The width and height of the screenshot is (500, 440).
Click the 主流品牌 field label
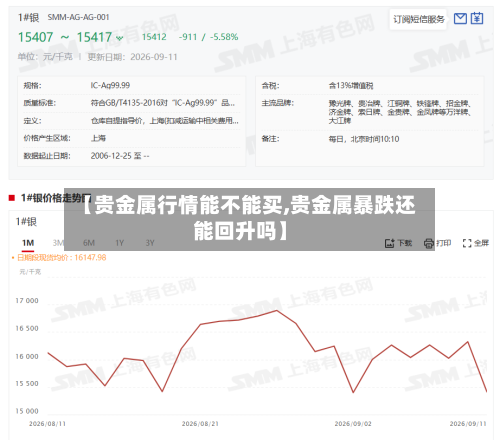[x=277, y=103]
